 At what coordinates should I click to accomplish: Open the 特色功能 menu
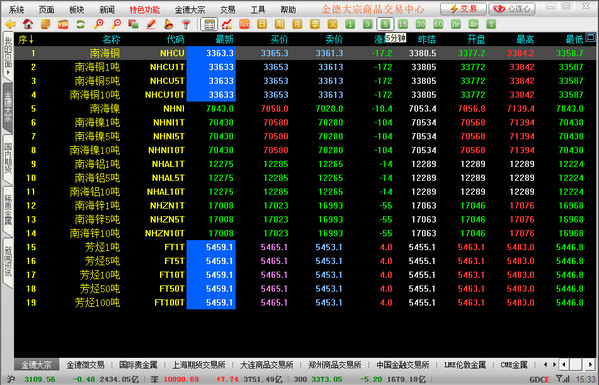click(144, 10)
